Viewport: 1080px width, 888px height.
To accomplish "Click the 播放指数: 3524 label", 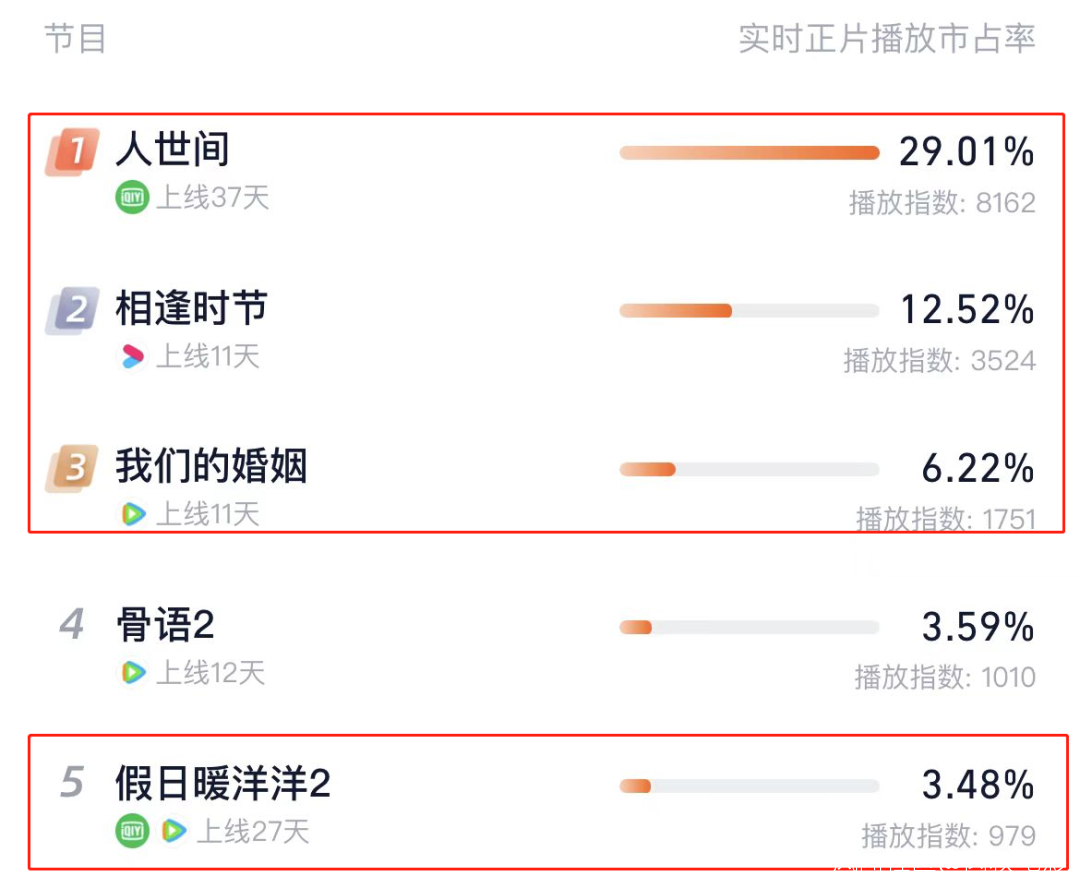I will (x=939, y=360).
